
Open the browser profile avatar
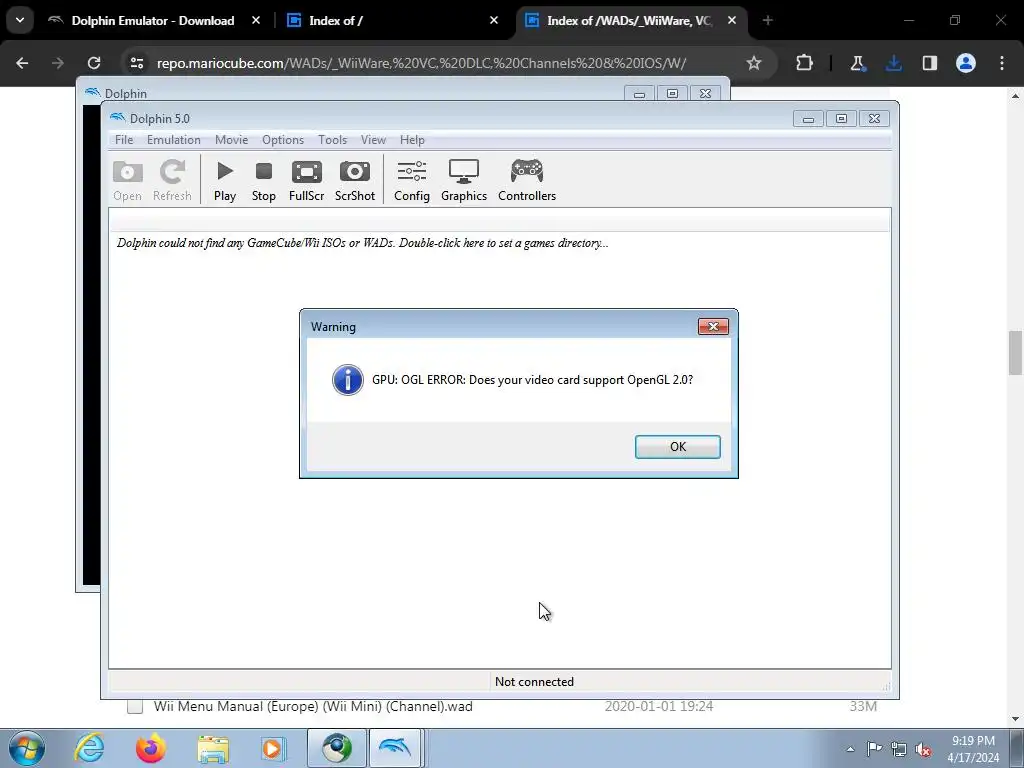click(x=966, y=63)
